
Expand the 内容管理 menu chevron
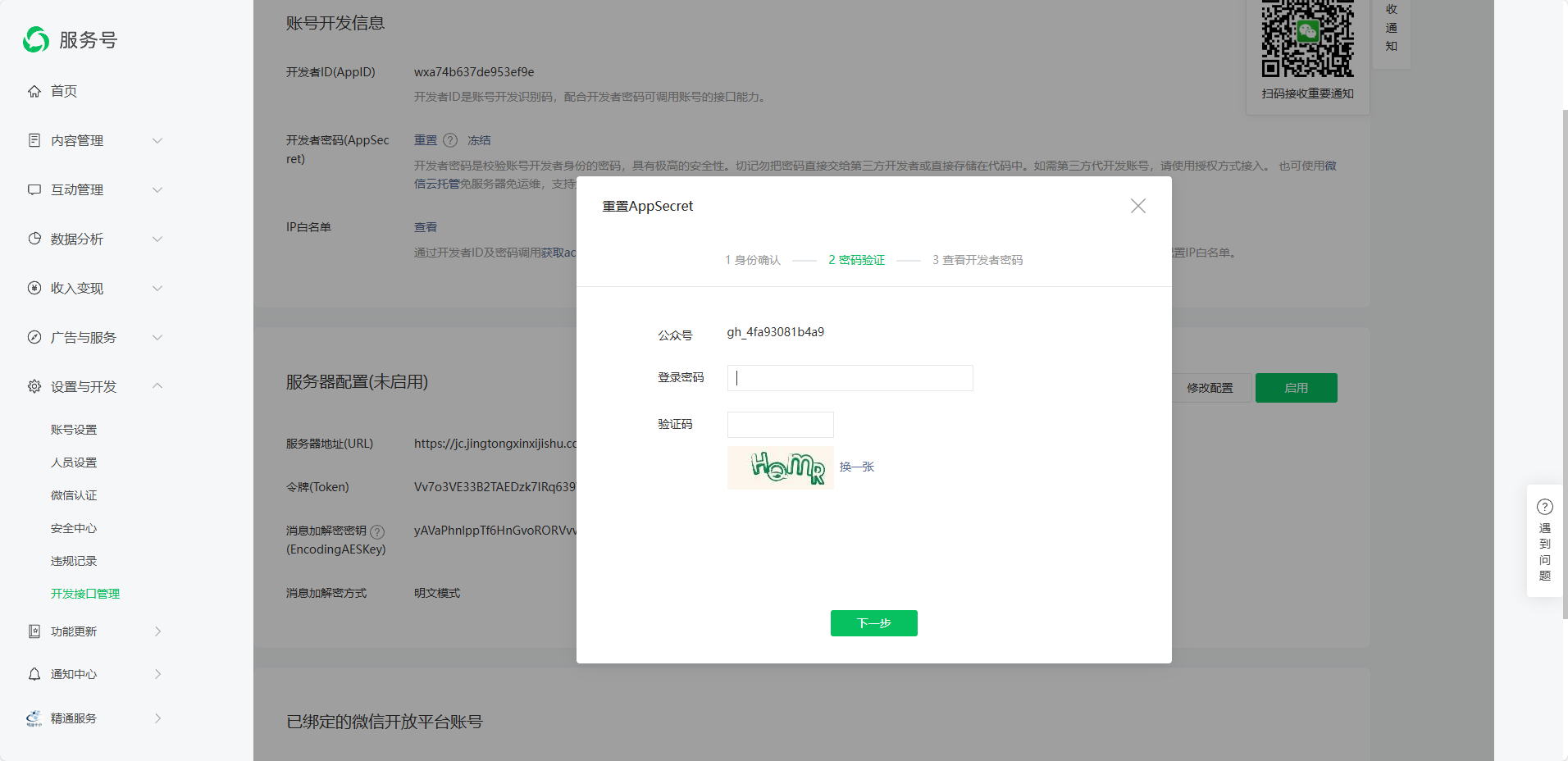tap(157, 140)
